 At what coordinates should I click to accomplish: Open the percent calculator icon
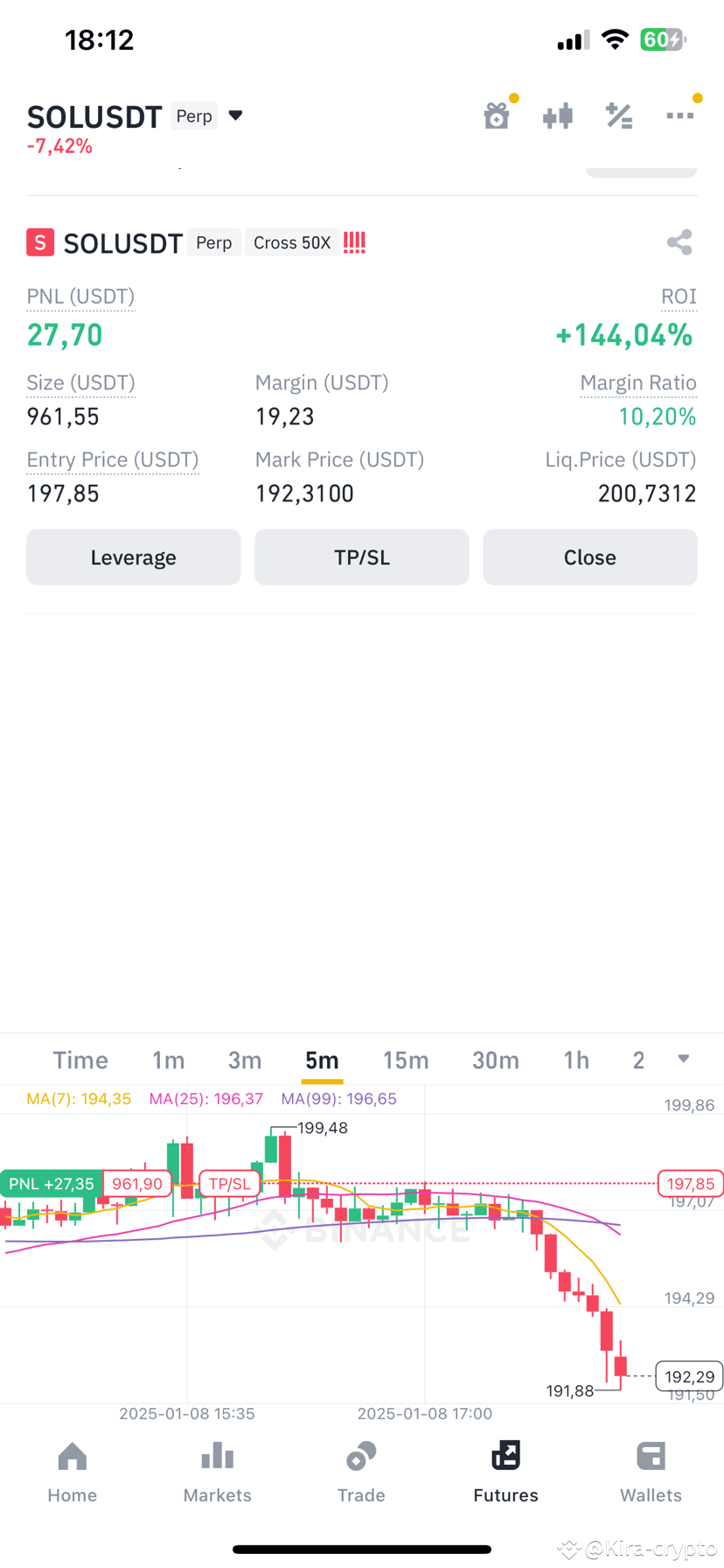coord(619,115)
